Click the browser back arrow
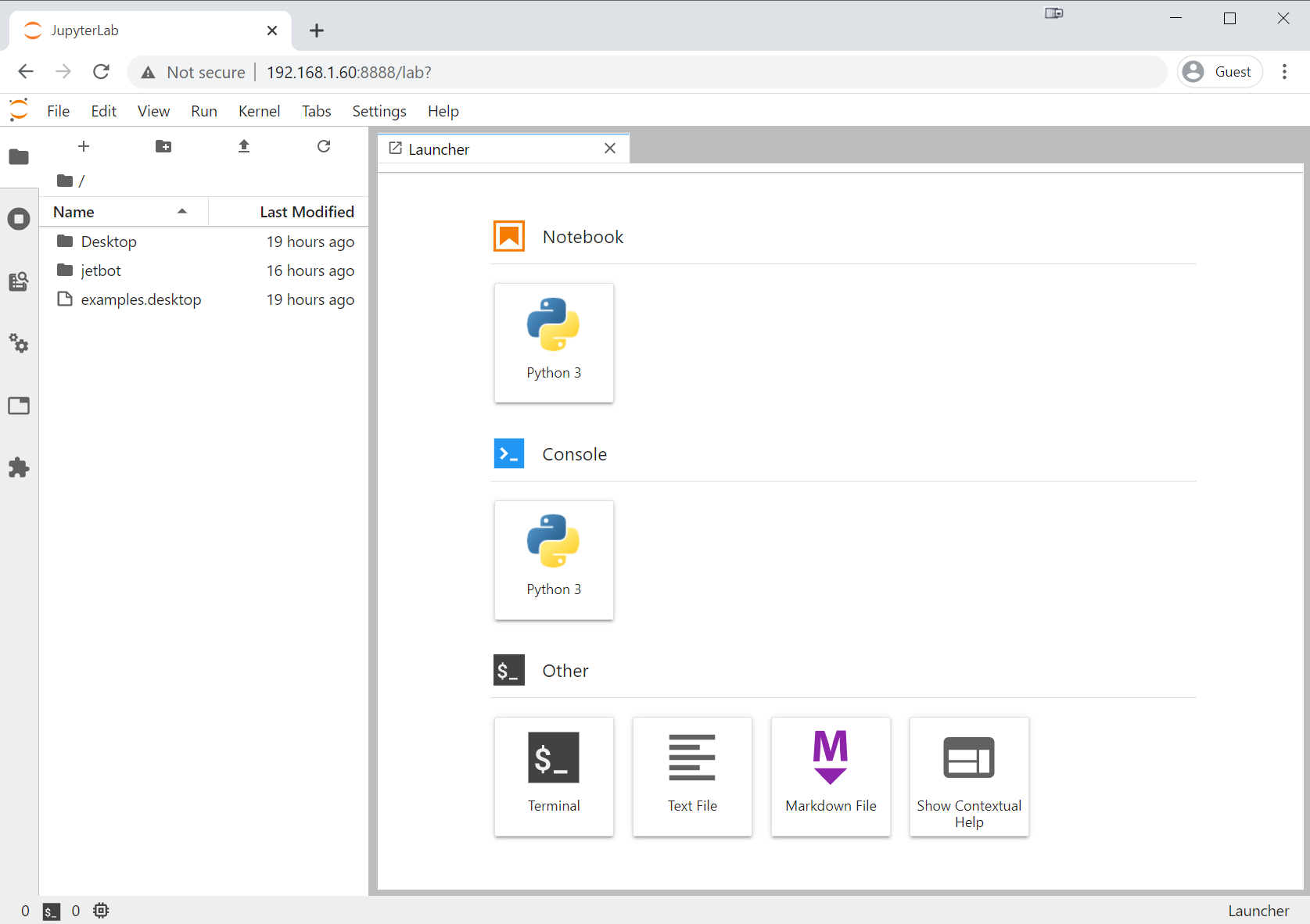Viewport: 1310px width, 924px height. pyautogui.click(x=26, y=72)
